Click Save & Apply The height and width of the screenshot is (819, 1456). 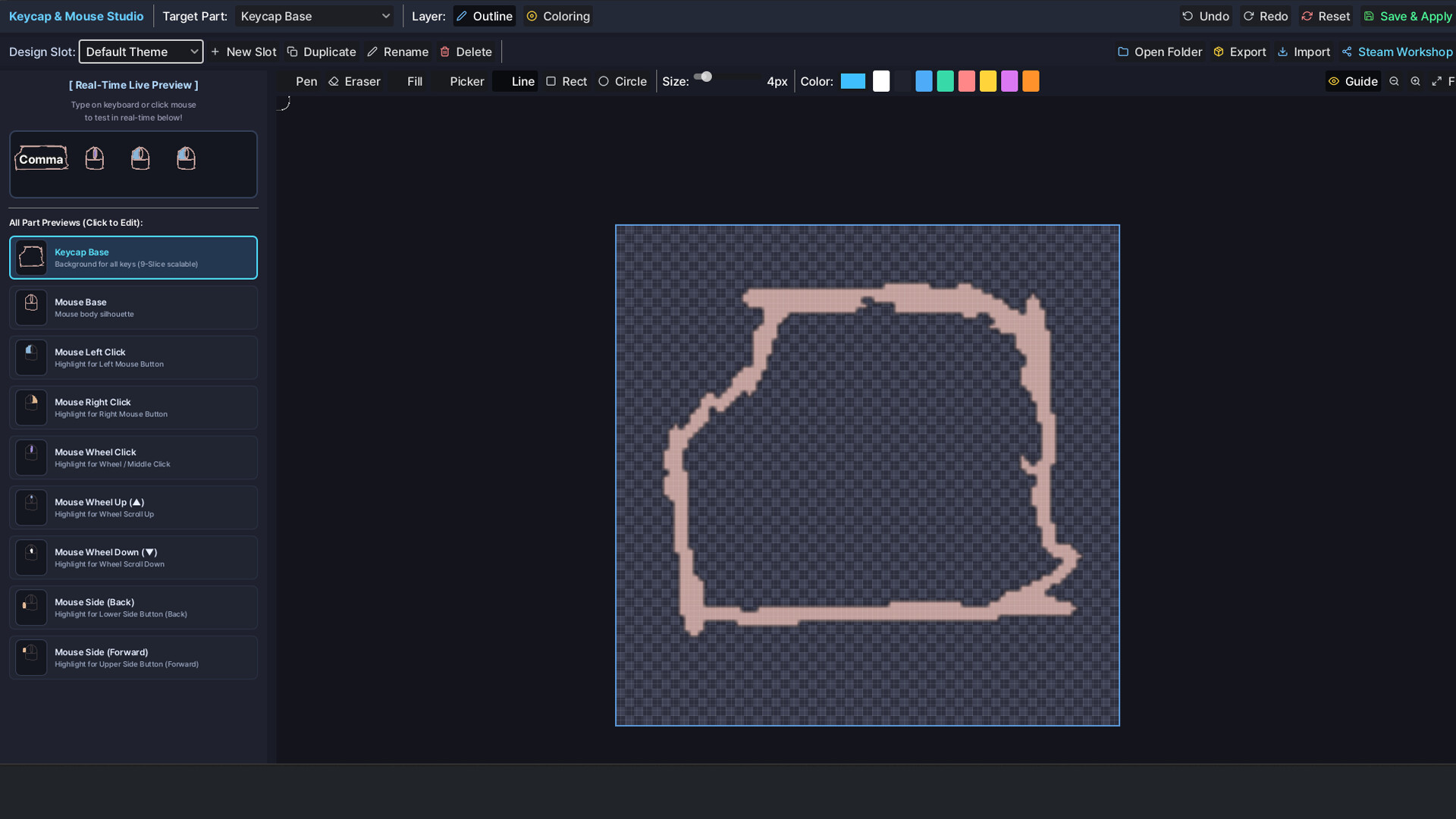tap(1407, 16)
